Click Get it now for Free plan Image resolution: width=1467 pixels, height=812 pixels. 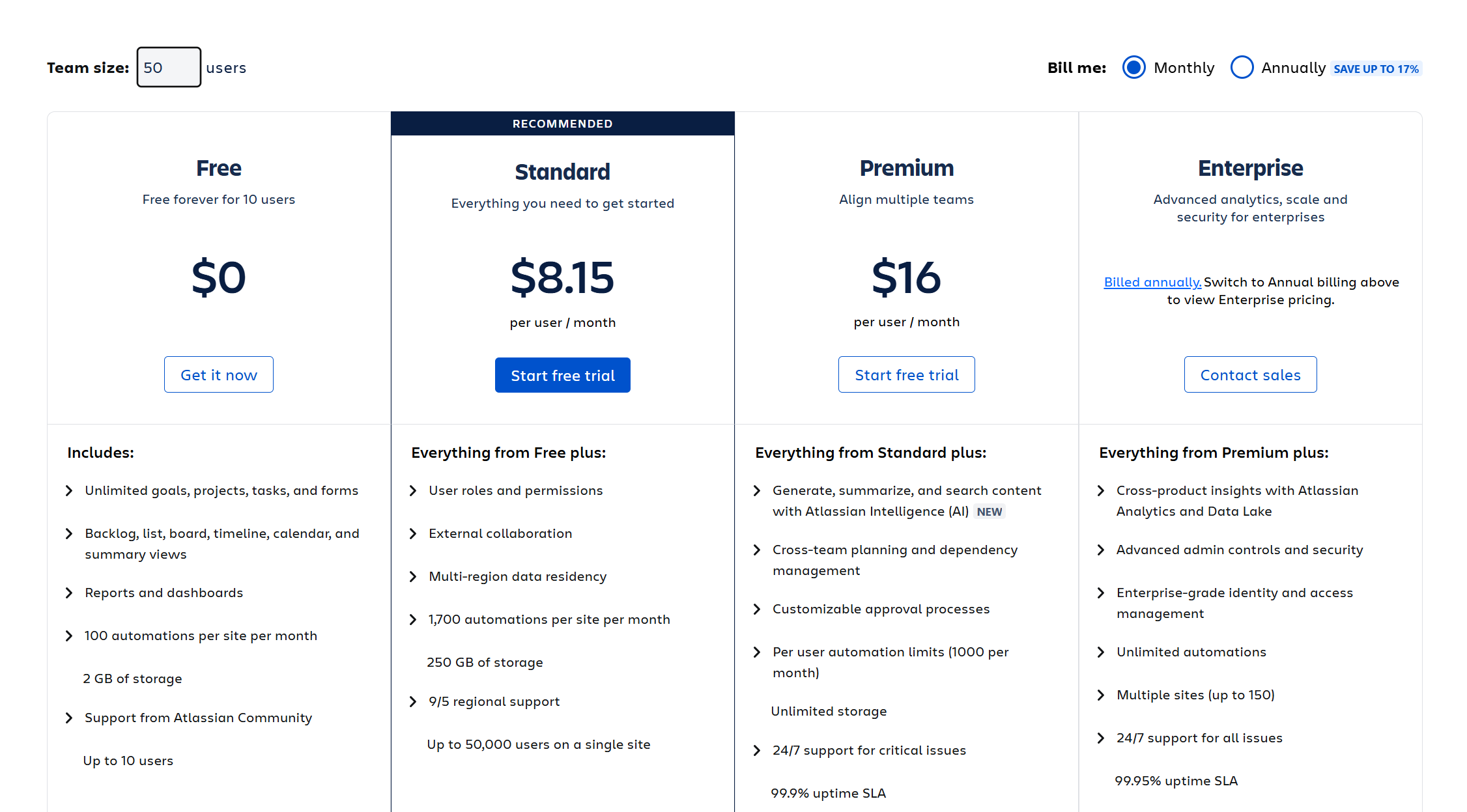(219, 375)
